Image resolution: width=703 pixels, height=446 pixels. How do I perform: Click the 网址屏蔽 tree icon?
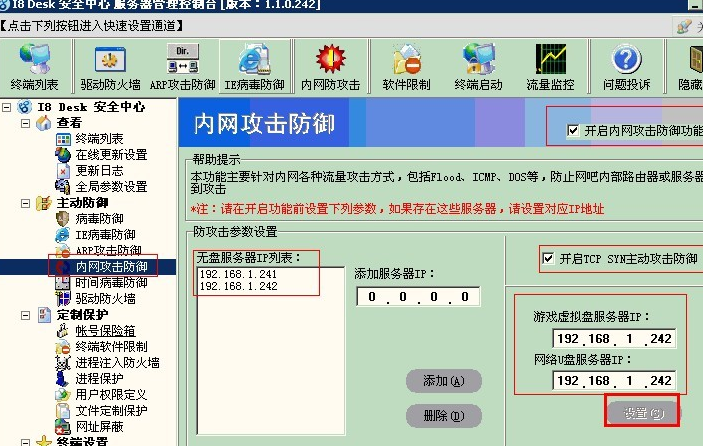[x=63, y=426]
